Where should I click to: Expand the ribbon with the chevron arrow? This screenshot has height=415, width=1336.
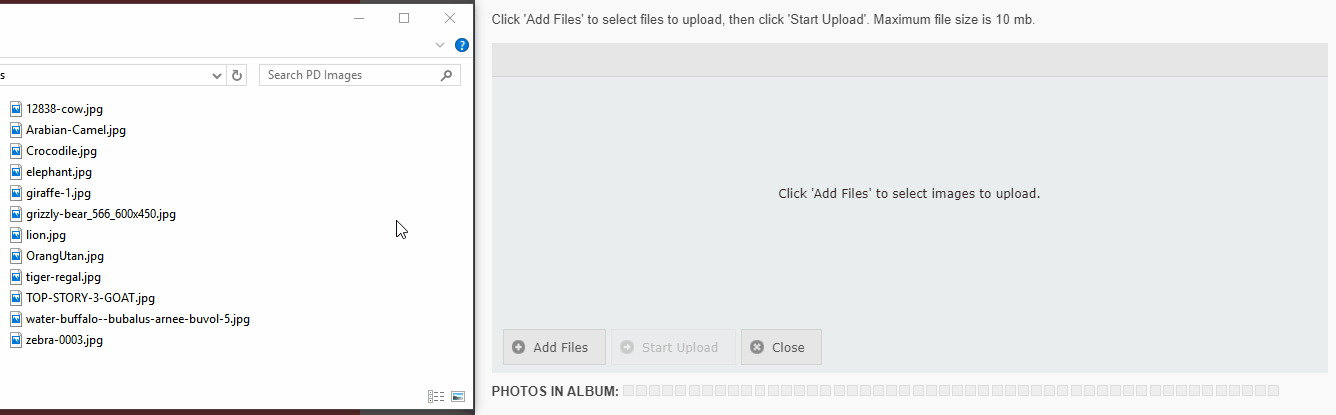tap(440, 45)
